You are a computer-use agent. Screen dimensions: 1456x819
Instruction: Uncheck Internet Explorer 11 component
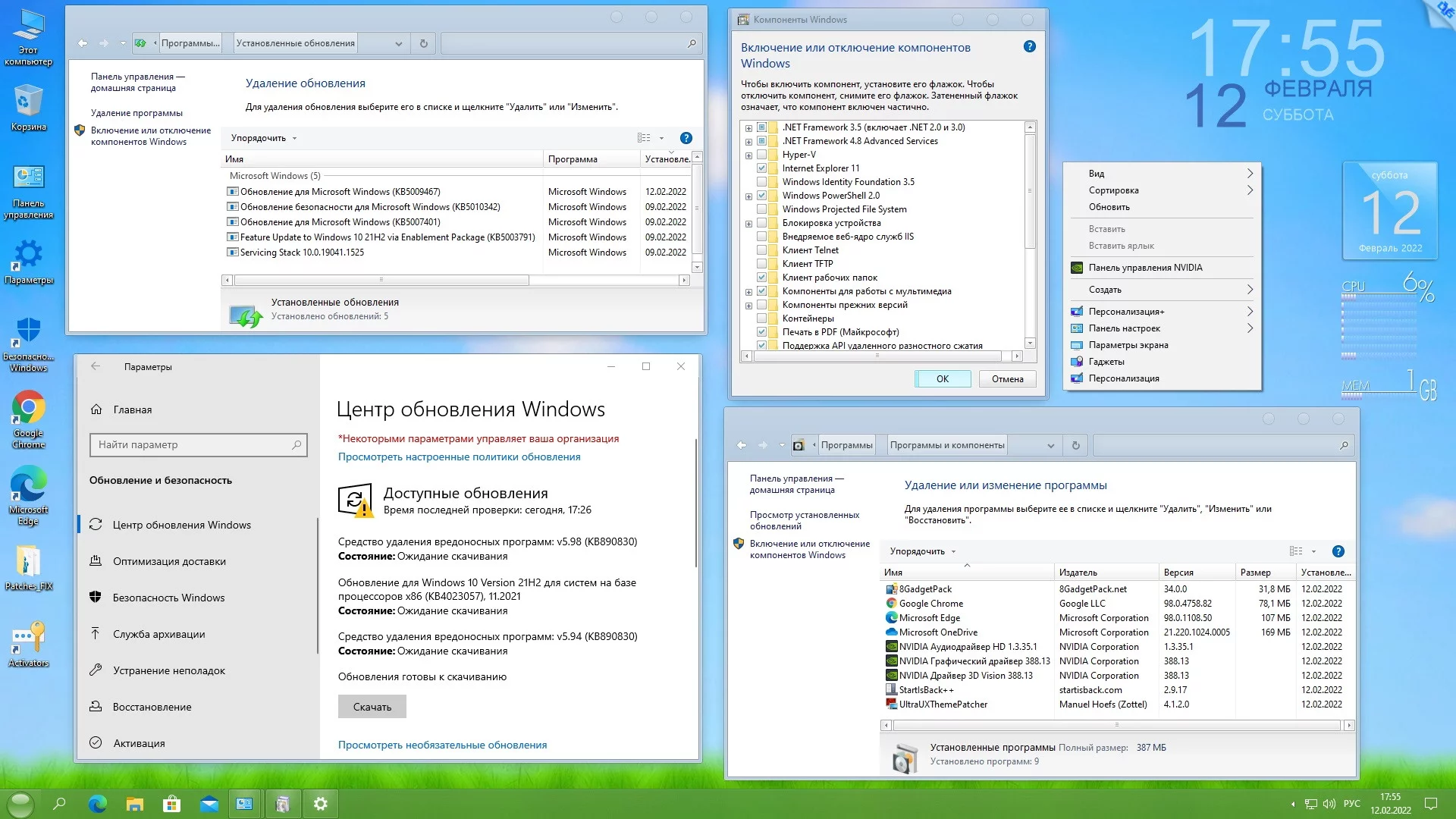(x=762, y=168)
